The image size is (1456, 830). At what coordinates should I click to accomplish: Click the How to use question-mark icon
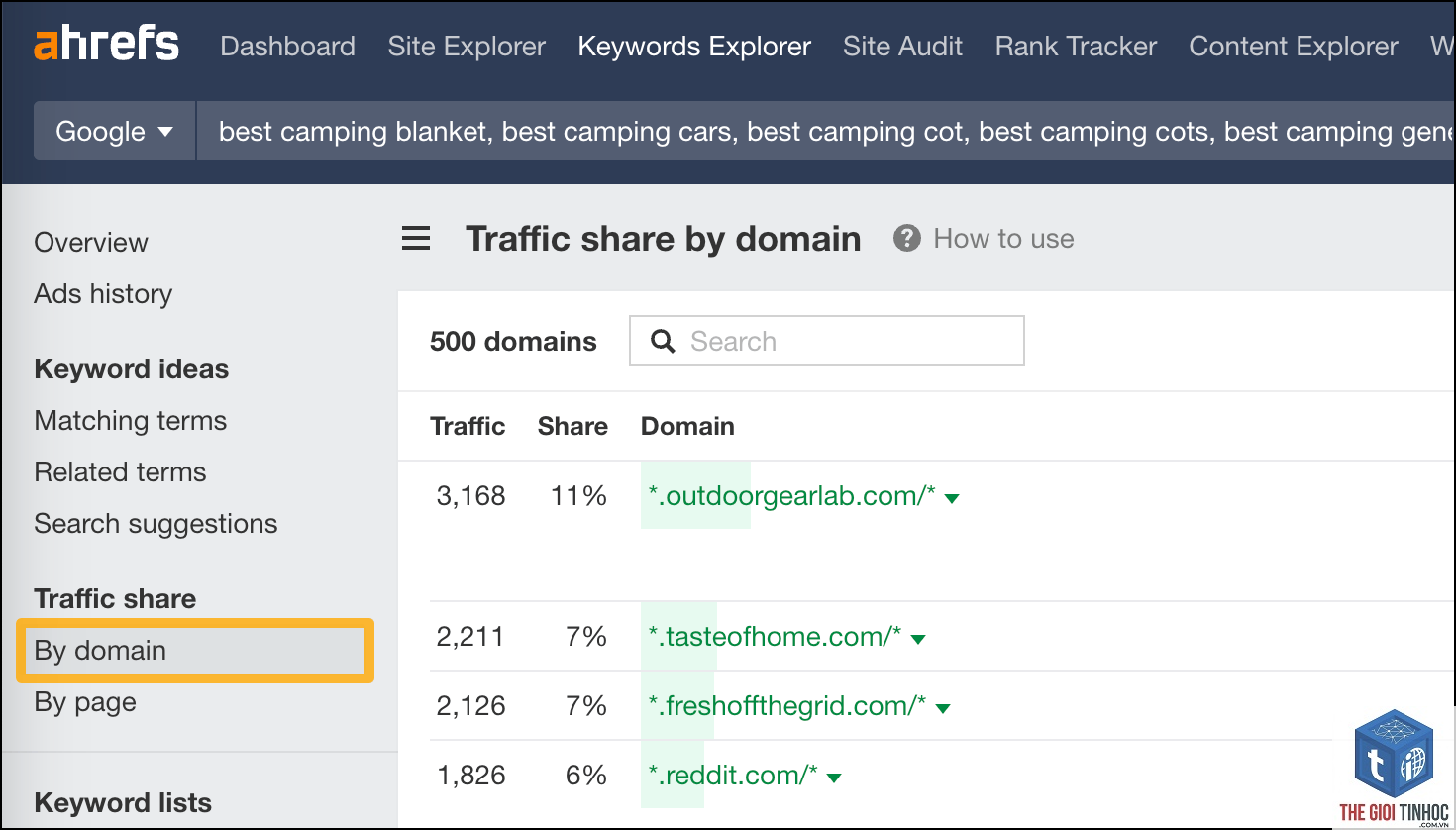click(907, 239)
